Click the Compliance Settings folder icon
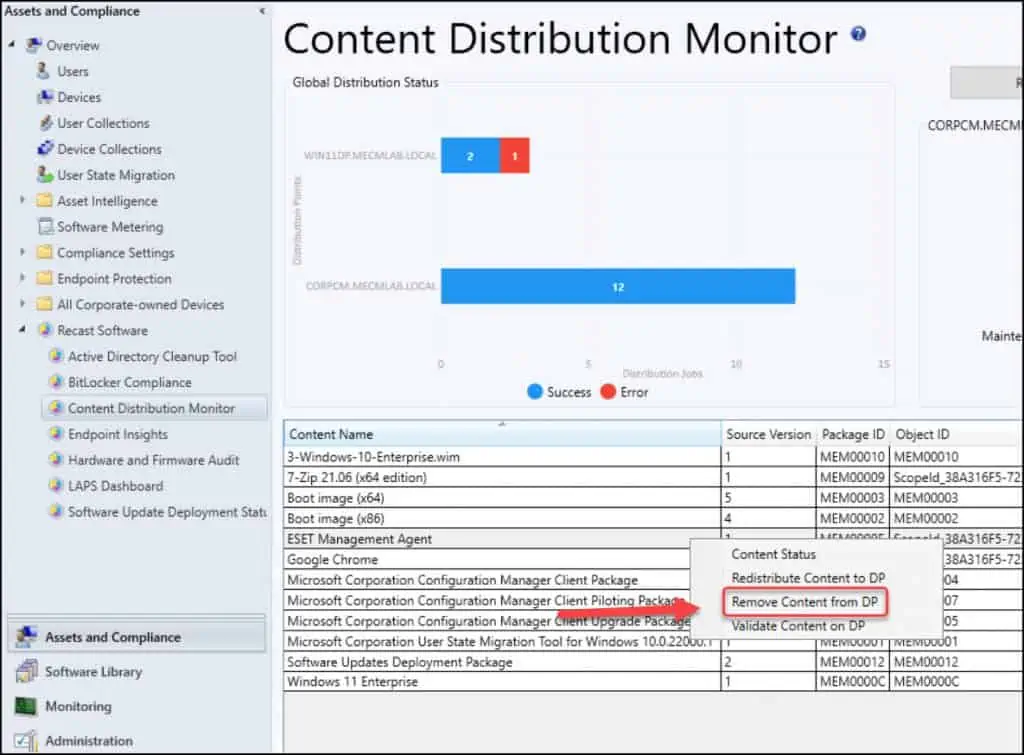Image resolution: width=1024 pixels, height=755 pixels. [x=44, y=252]
